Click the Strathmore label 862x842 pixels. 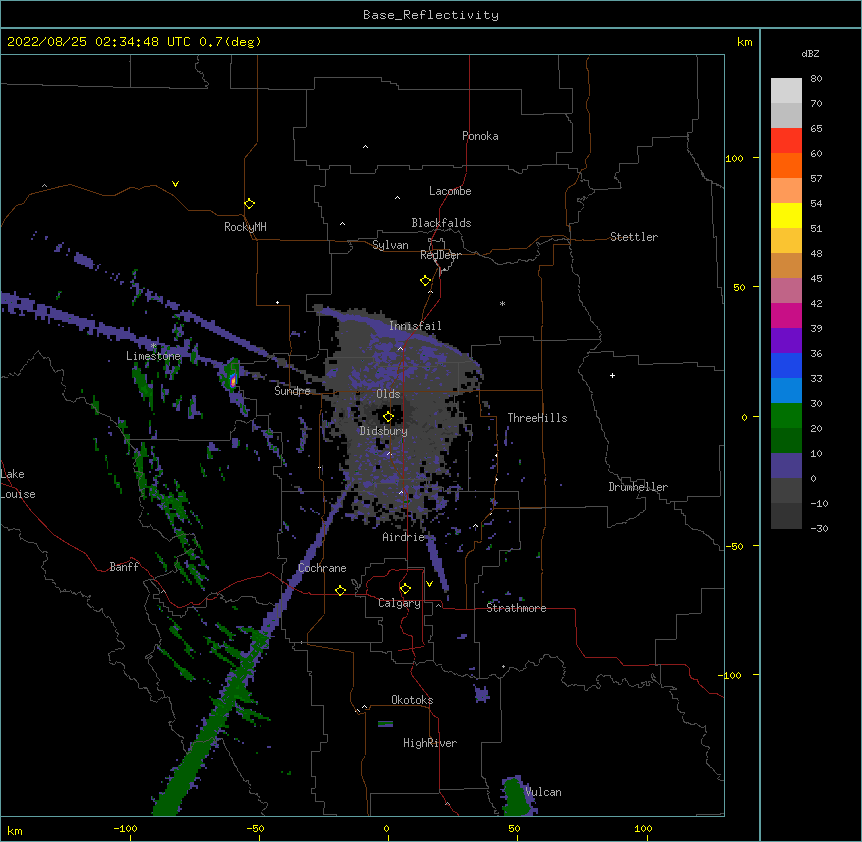516,608
